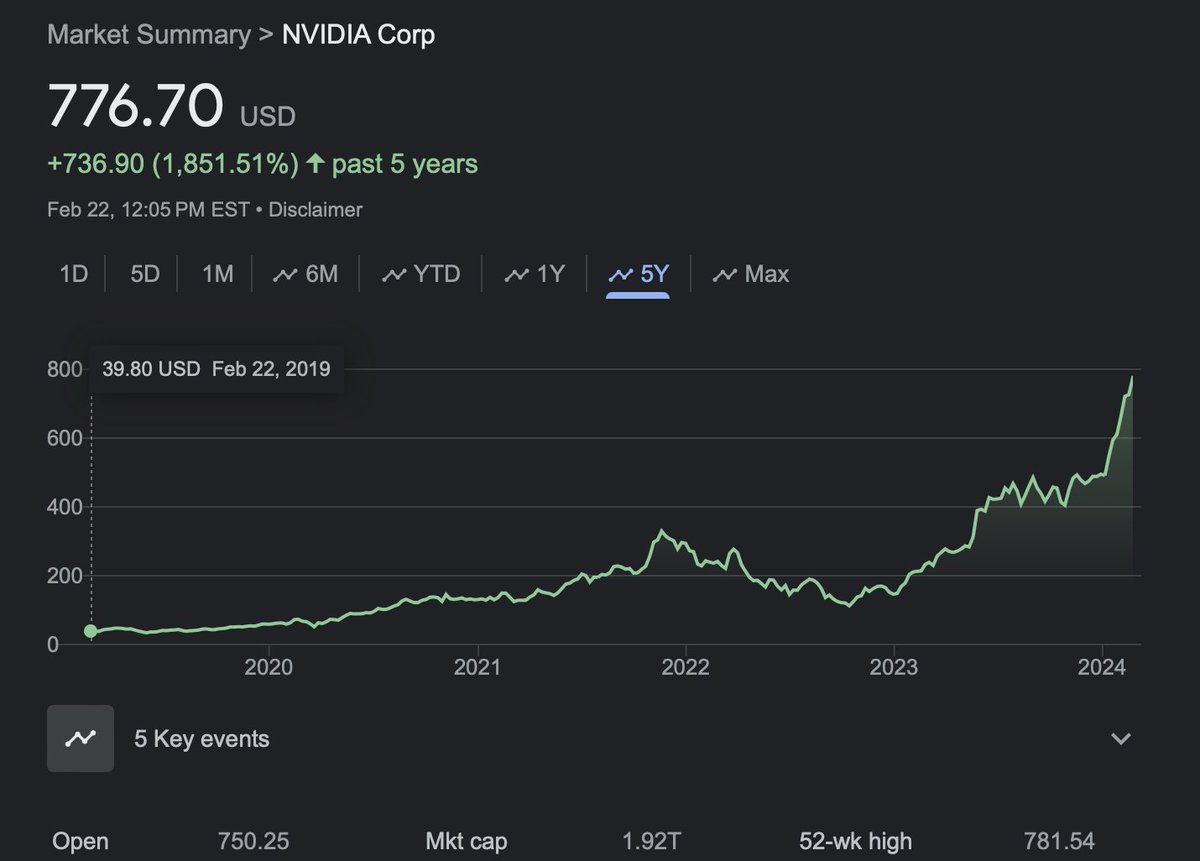1200x861 pixels.
Task: Show the 1Y chart range
Action: [536, 274]
